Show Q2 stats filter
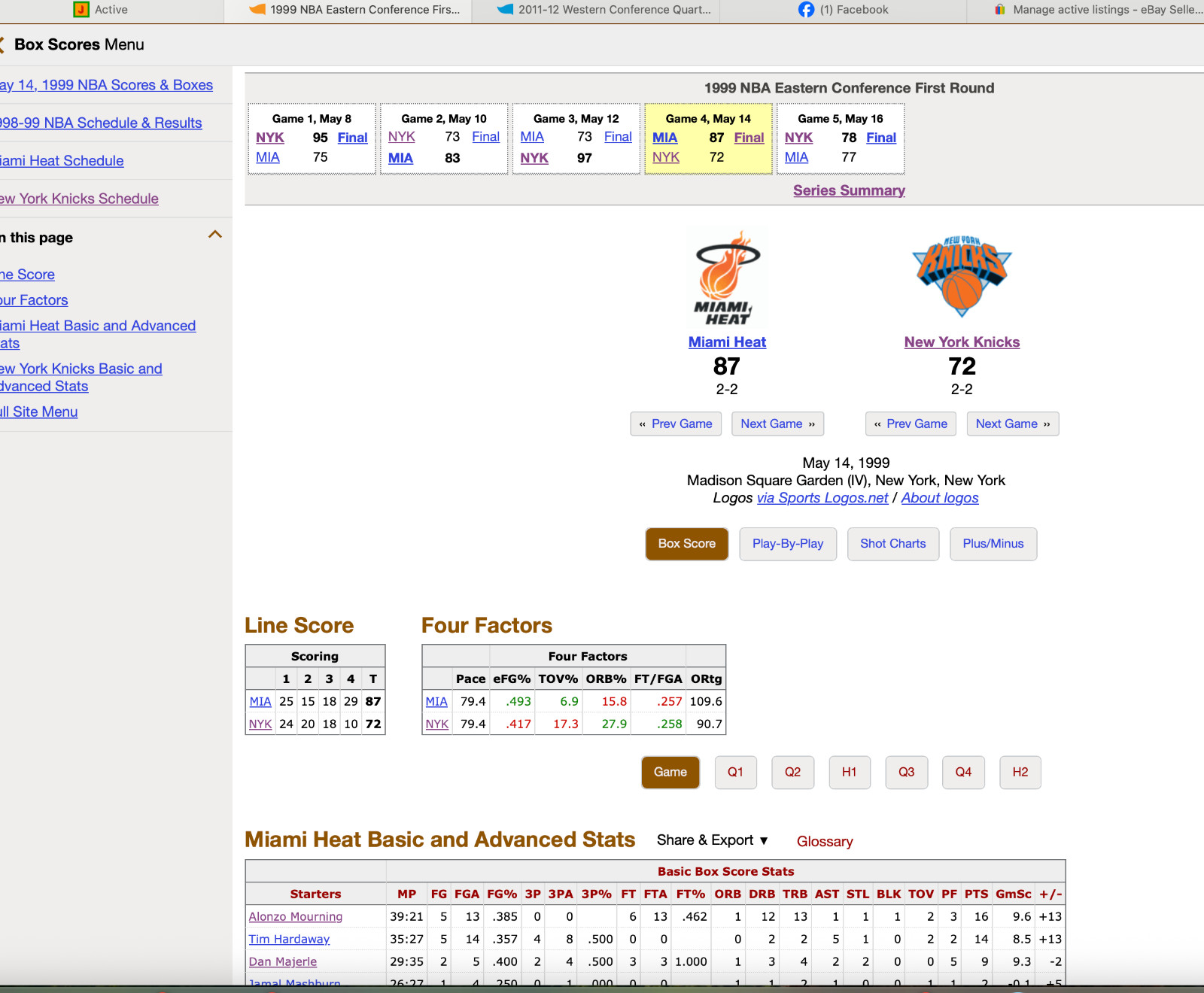Viewport: 1204px width, 993px height. pos(792,773)
